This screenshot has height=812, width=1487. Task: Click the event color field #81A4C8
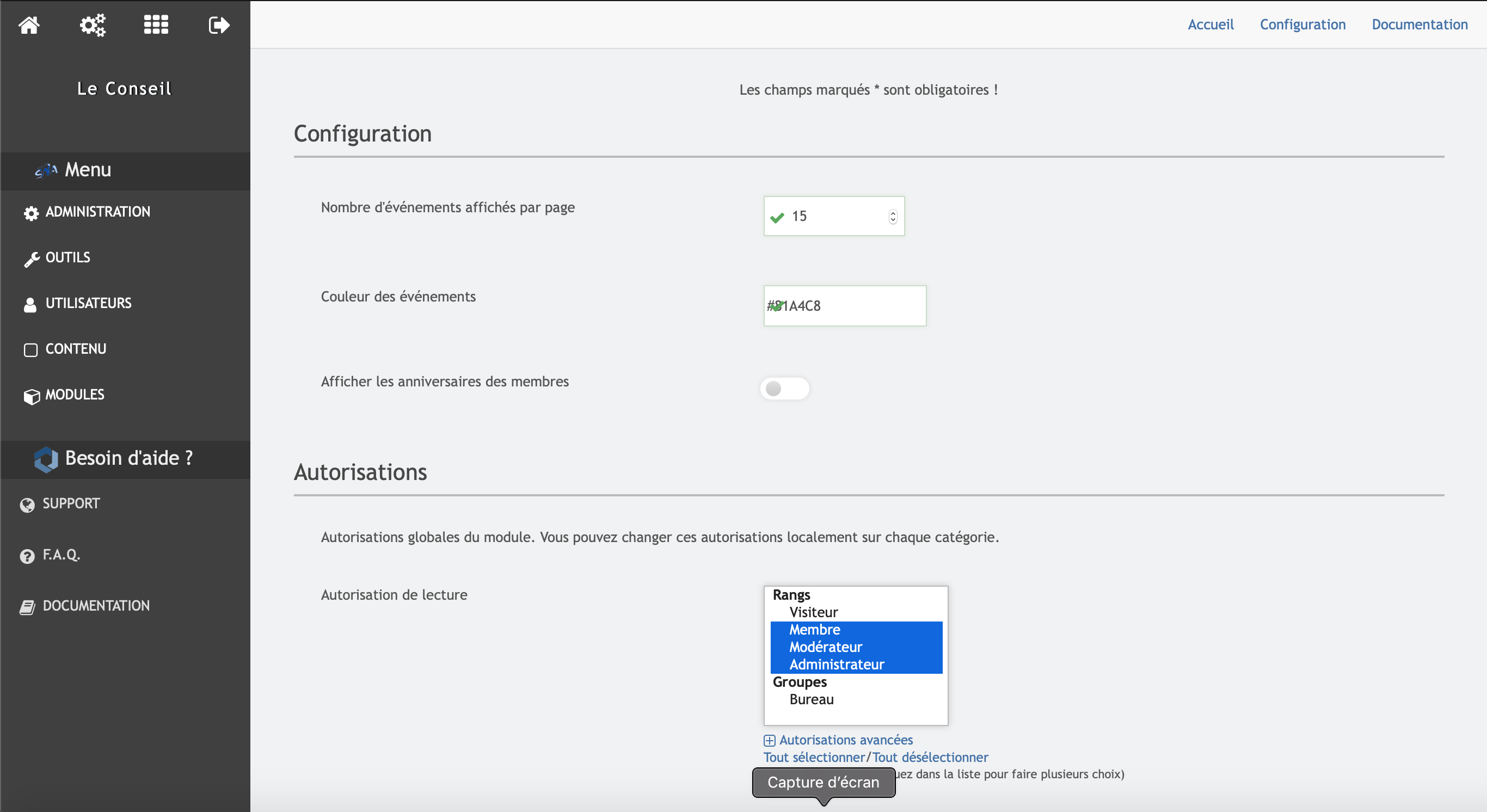[x=845, y=306]
